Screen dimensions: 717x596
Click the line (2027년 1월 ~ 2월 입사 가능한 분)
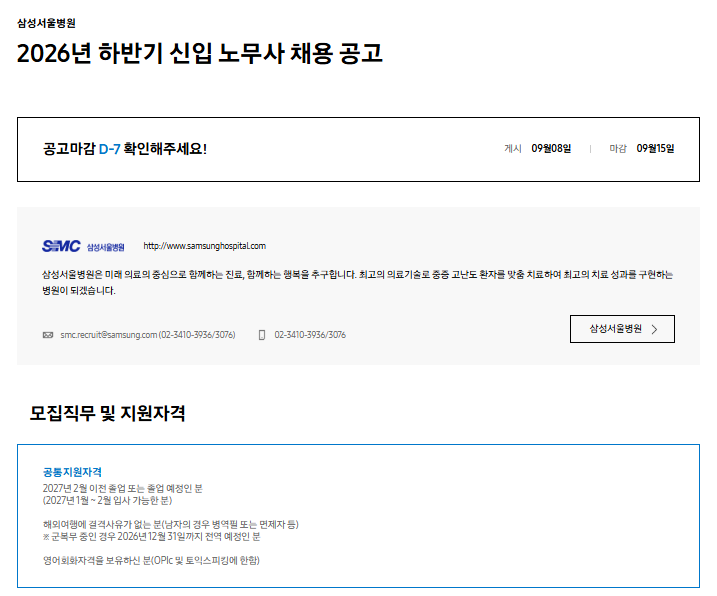coord(107,500)
